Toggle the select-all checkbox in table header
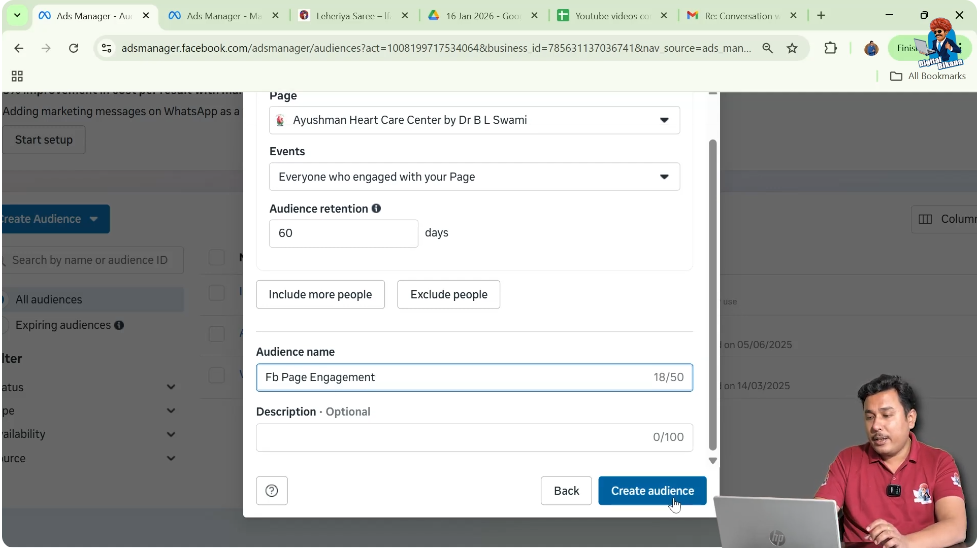Viewport: 978px width, 548px height. coord(216,257)
